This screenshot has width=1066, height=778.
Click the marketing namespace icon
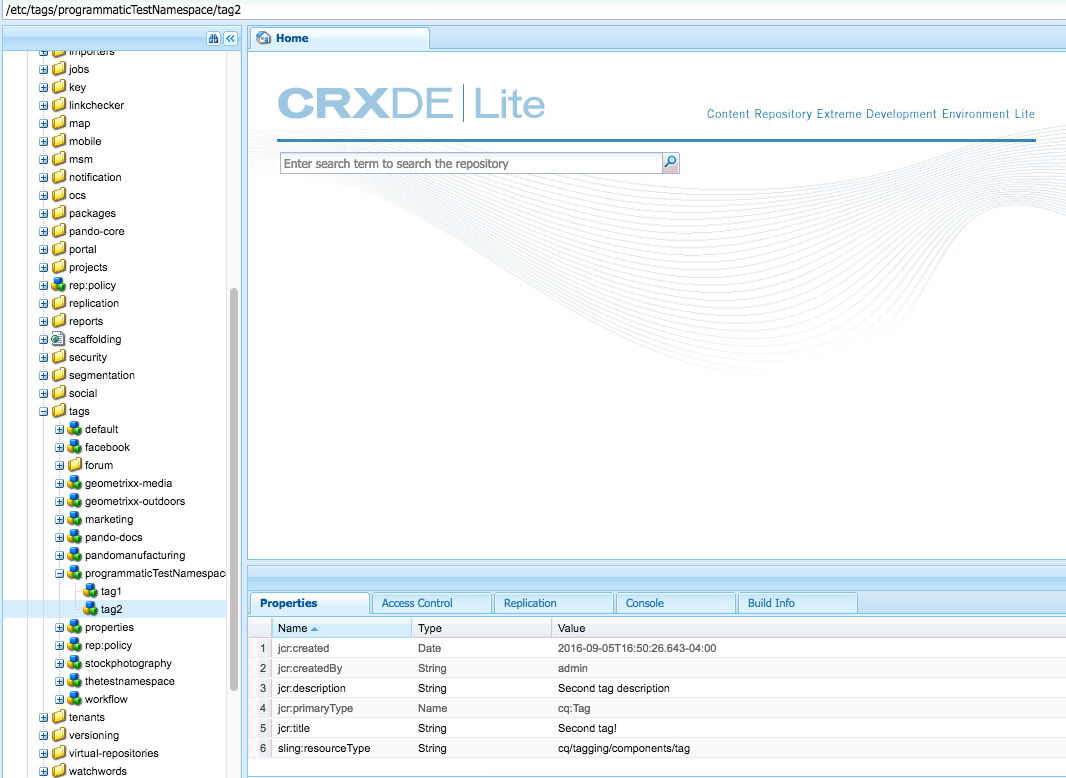coord(75,519)
